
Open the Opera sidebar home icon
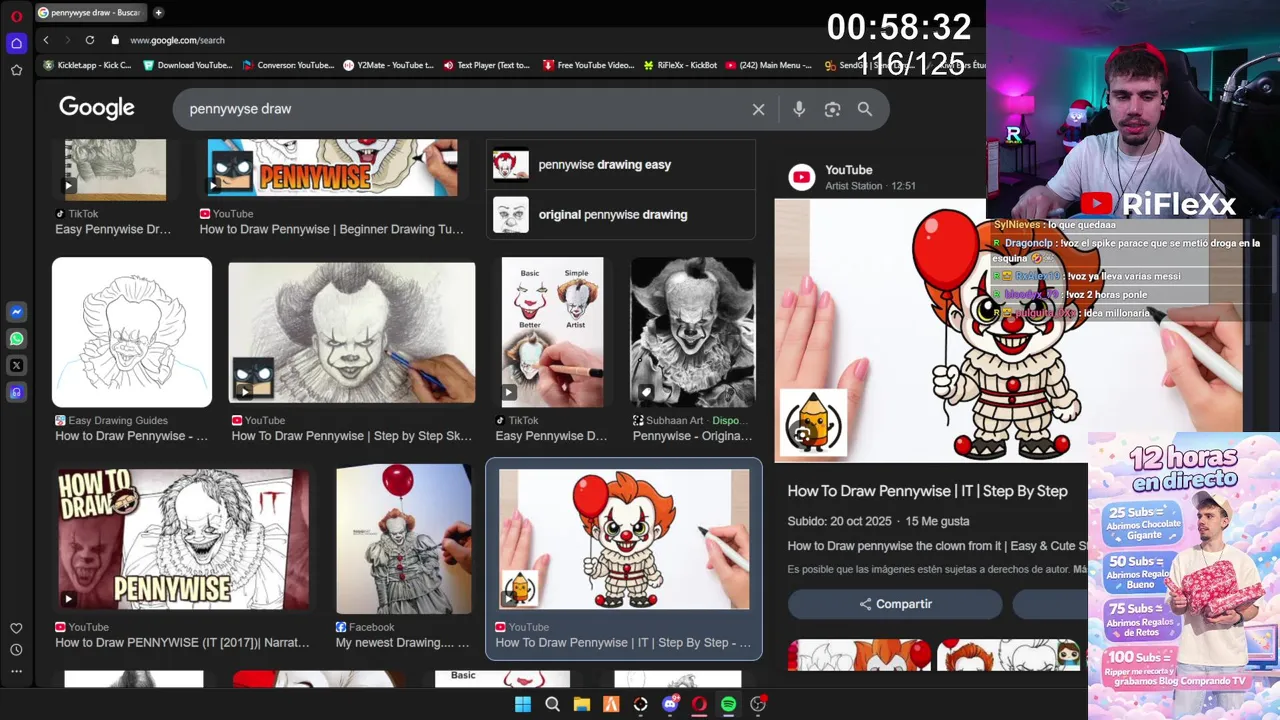pyautogui.click(x=16, y=43)
